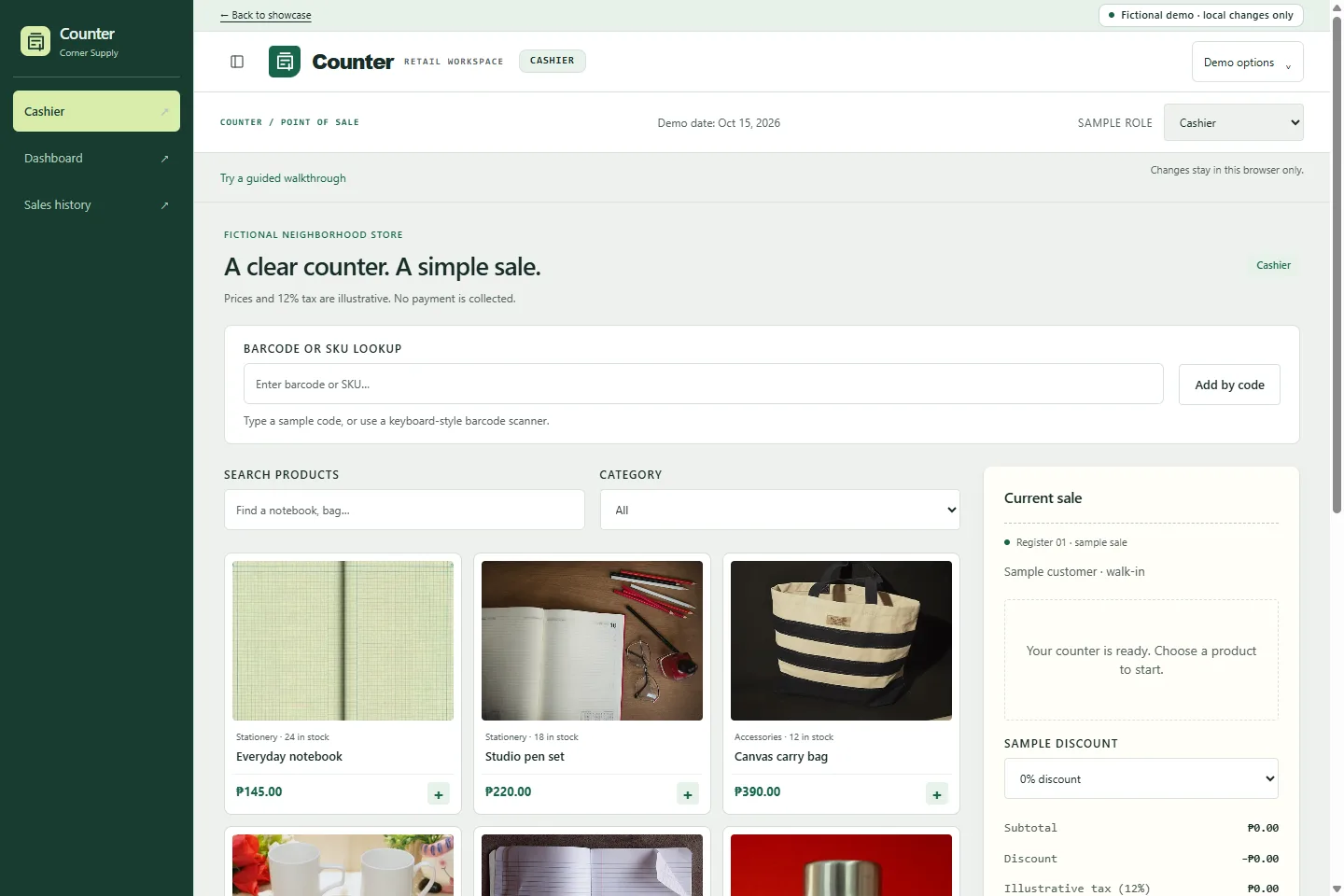Click the CASHIER badge in the header
1344x896 pixels.
point(553,61)
